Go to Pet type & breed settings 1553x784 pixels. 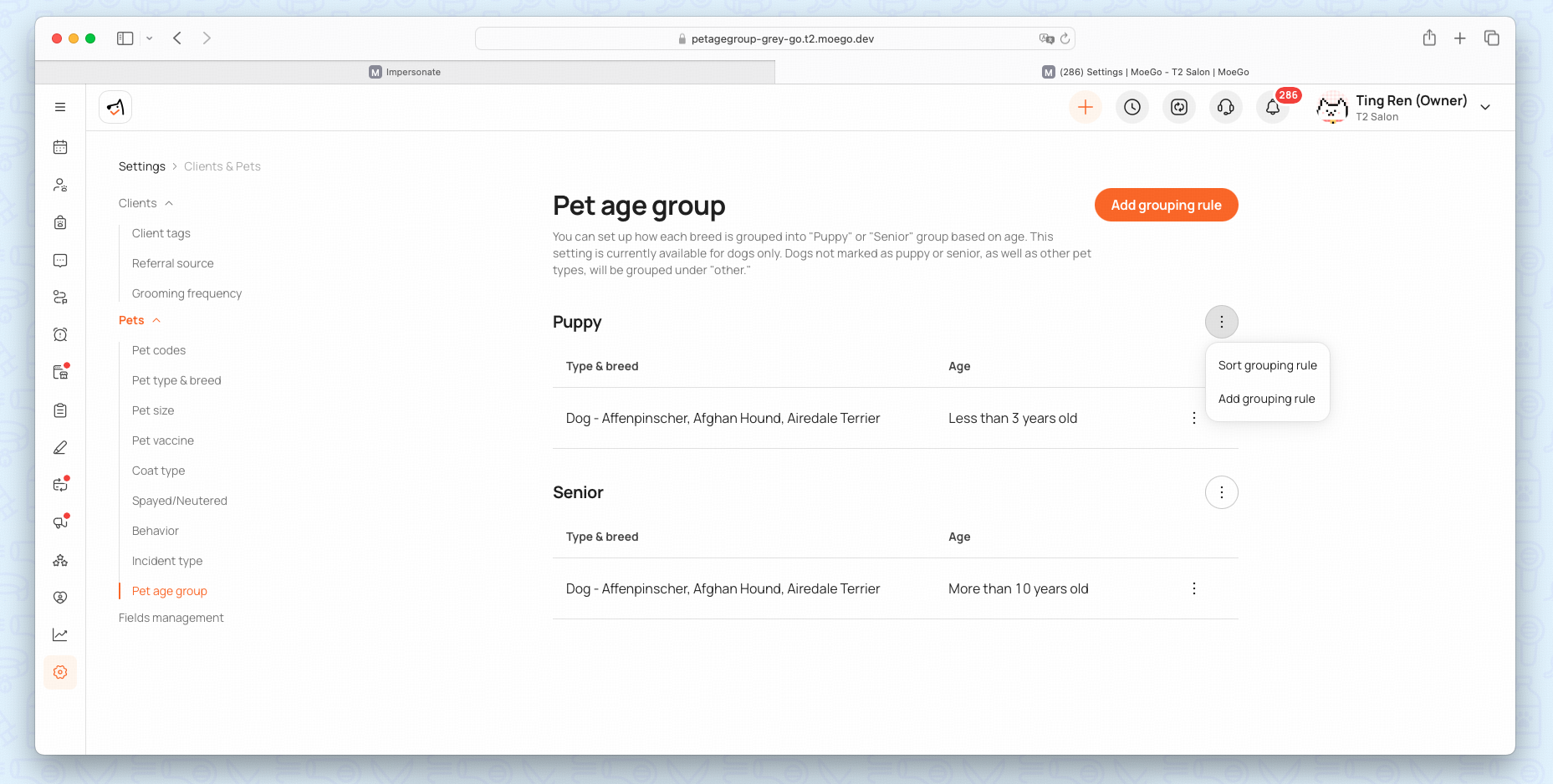pos(176,380)
